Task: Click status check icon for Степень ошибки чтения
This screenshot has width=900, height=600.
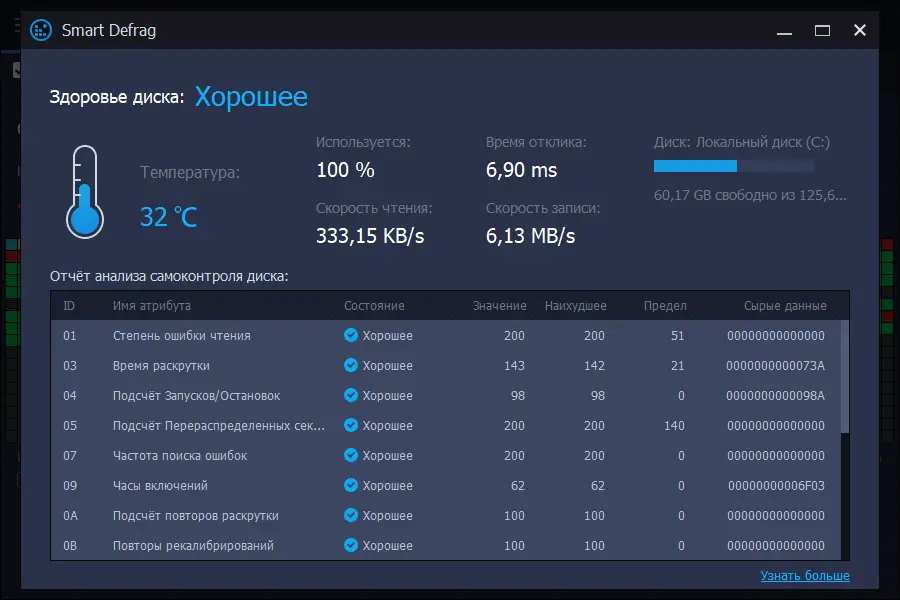Action: (x=350, y=336)
